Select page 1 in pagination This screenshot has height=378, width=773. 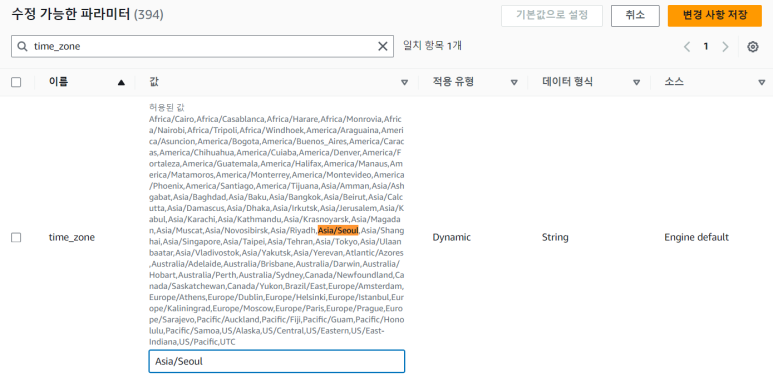click(x=705, y=47)
